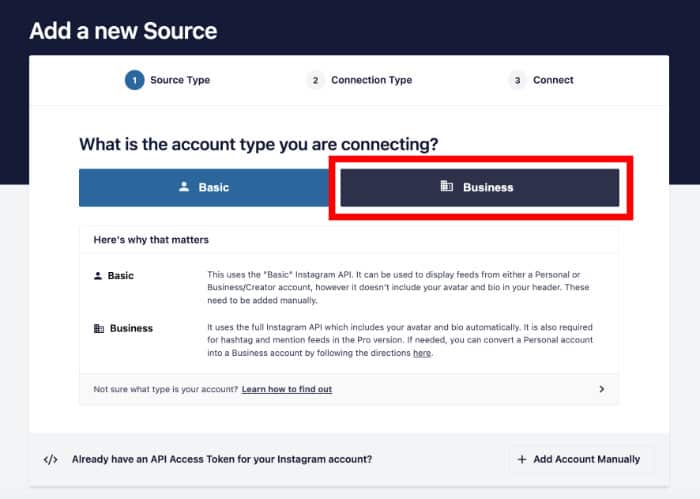Image resolution: width=700 pixels, height=499 pixels.
Task: Click 'Already have an API Access Token' text
Action: (222, 459)
